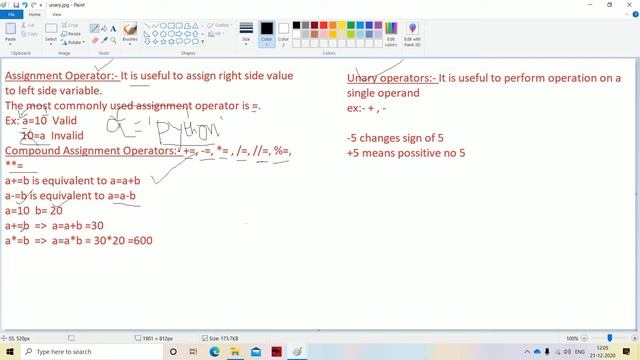Click the taskbar search box
Viewport: 640px width, 360px height.
[x=92, y=351]
